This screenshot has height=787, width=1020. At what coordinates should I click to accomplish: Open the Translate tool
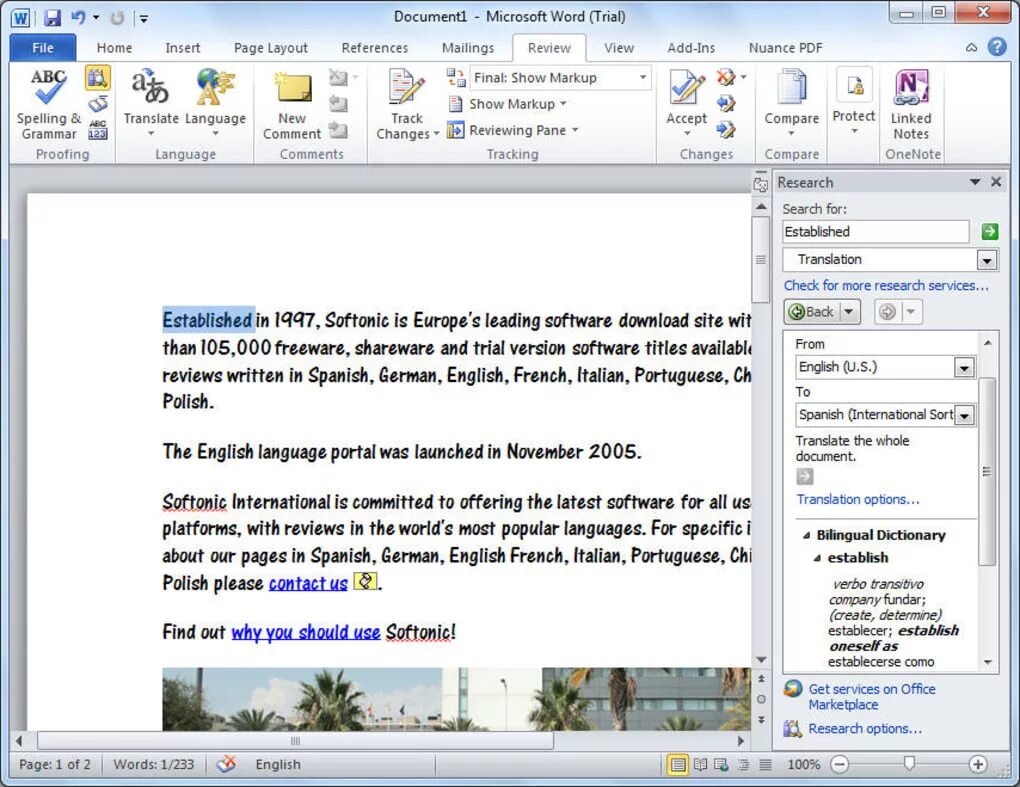[151, 103]
